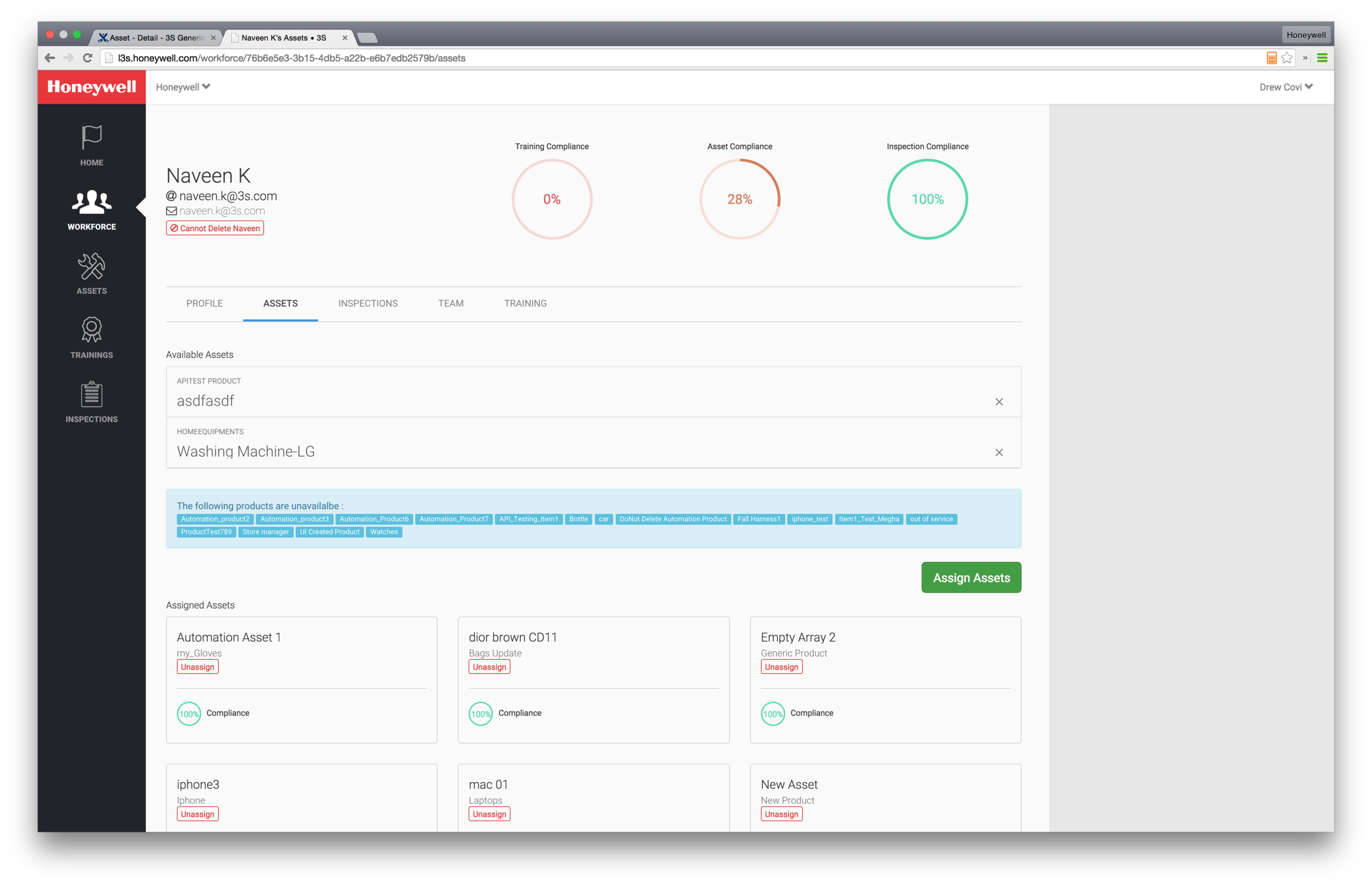Switch to the Inspections tab
Image resolution: width=1372 pixels, height=886 pixels.
pos(368,303)
